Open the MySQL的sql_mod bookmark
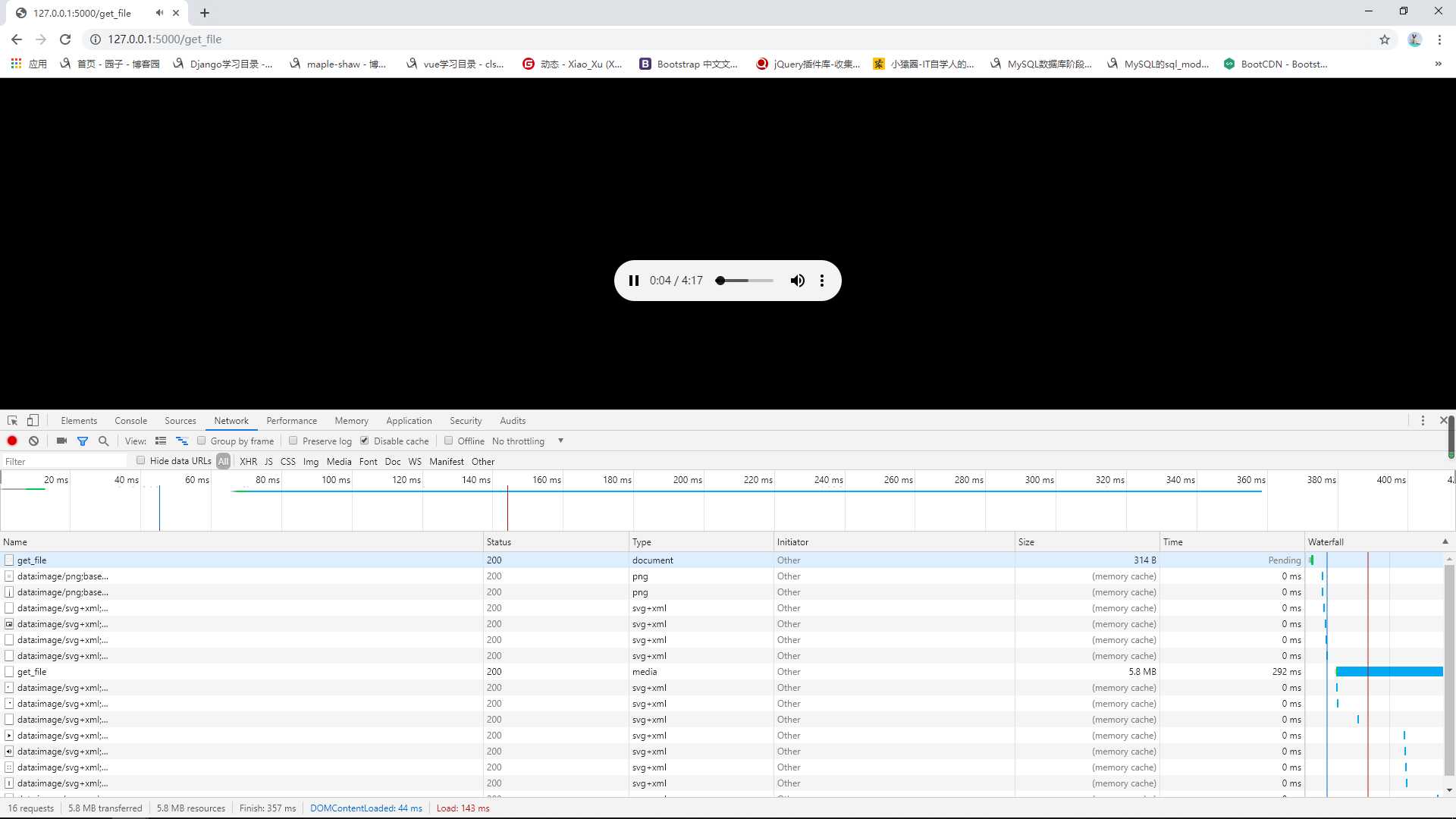 (x=1158, y=64)
